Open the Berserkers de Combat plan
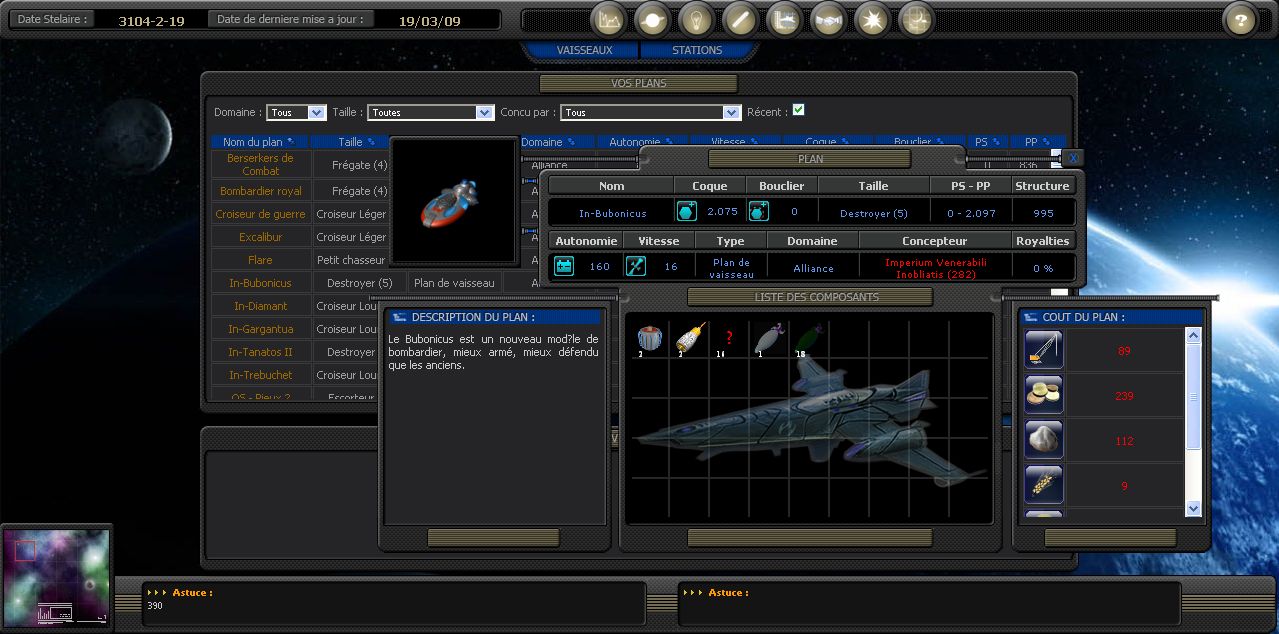 261,164
